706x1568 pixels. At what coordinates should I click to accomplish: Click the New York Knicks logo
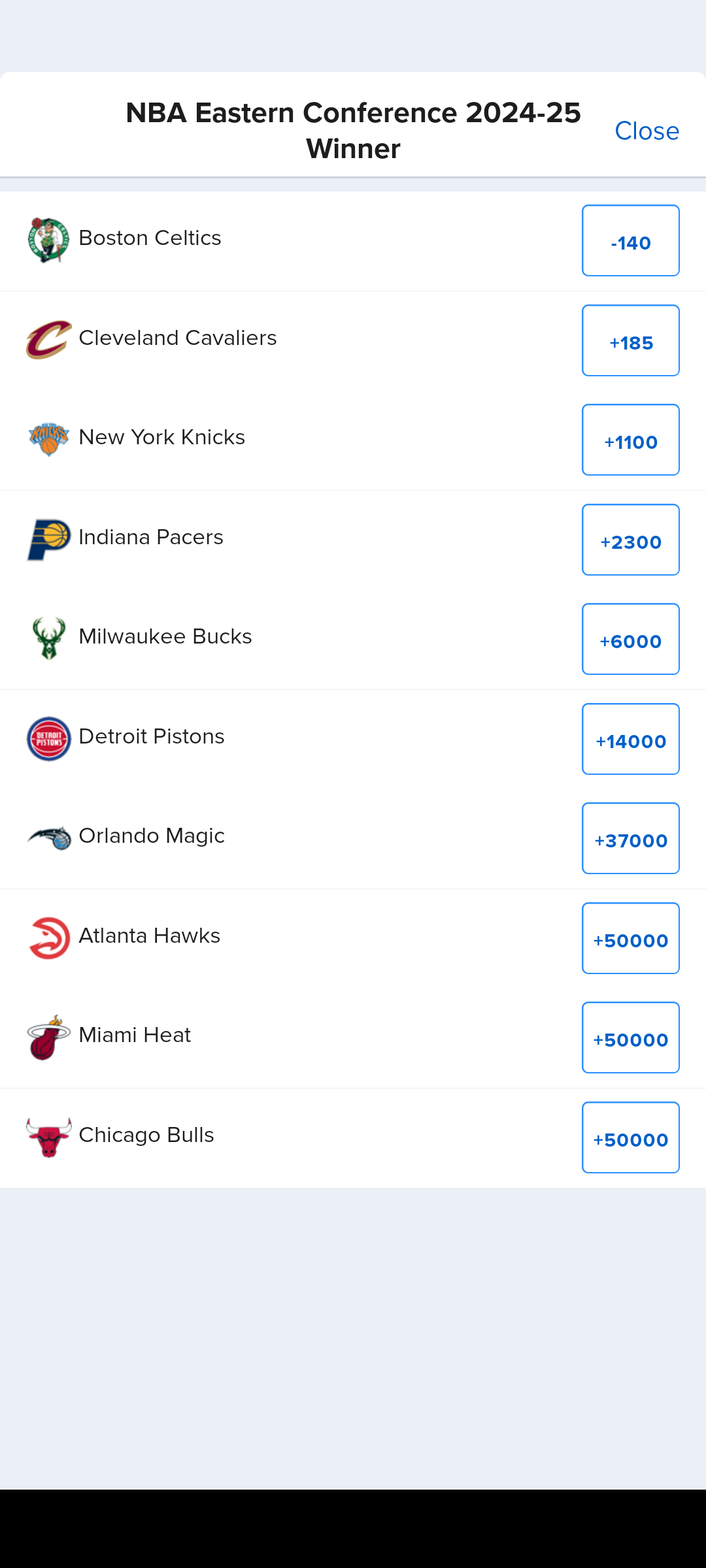click(48, 439)
